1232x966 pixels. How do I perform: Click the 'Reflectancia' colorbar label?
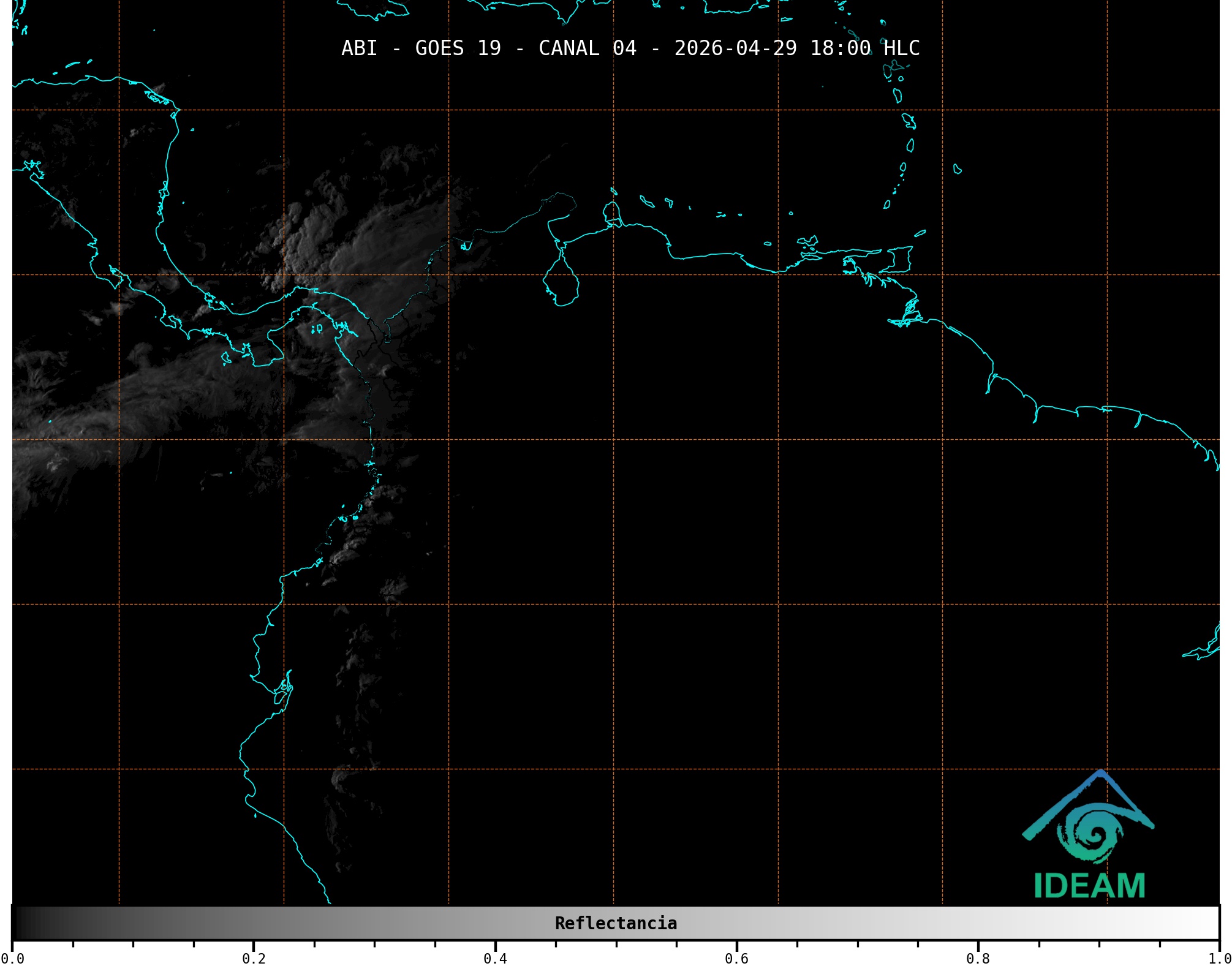pos(616,923)
